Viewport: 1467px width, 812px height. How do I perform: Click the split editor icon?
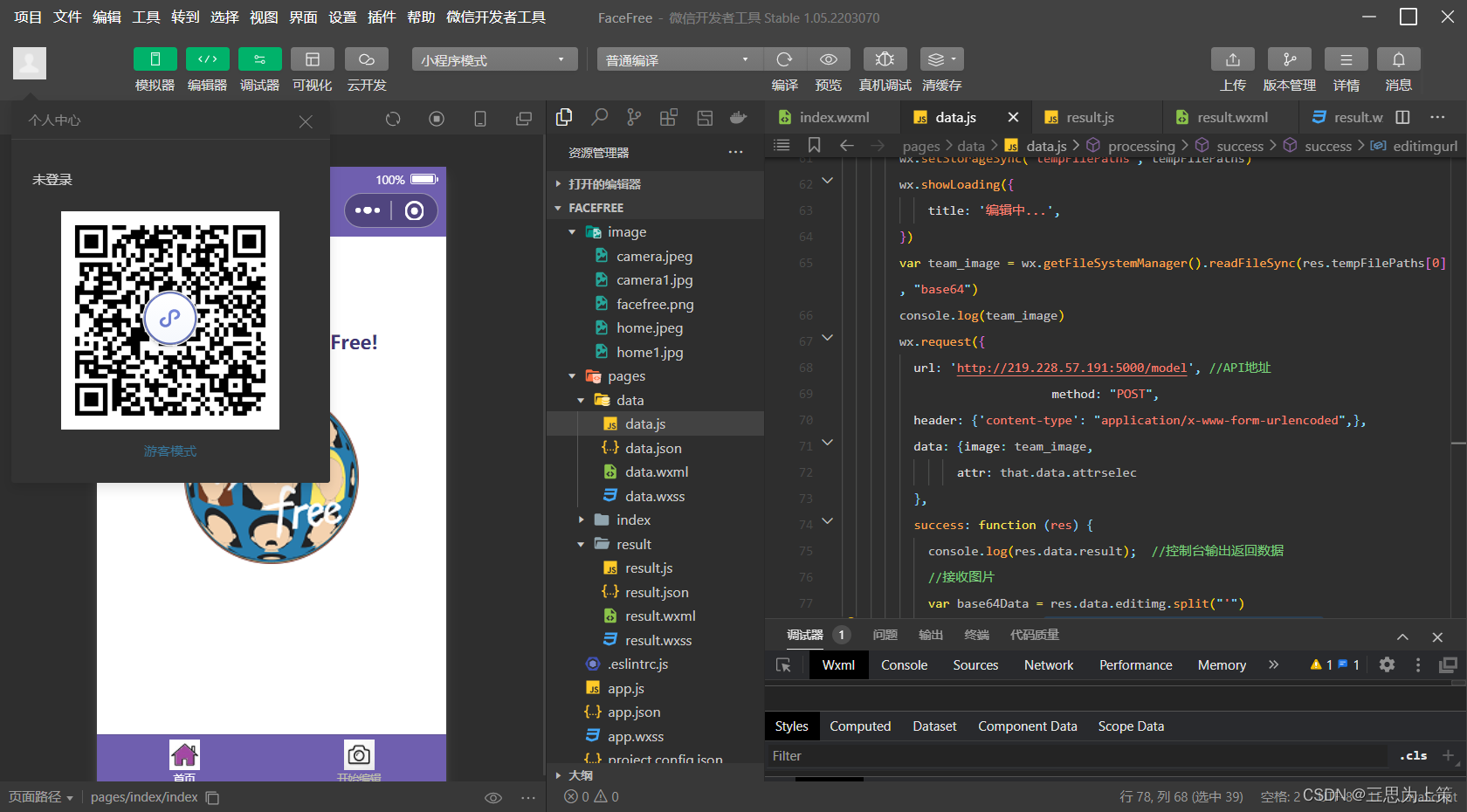(x=1403, y=117)
